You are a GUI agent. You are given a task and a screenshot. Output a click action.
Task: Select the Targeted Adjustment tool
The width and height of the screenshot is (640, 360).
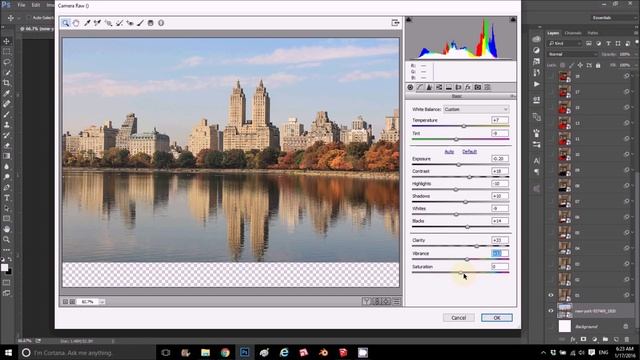[x=109, y=23]
